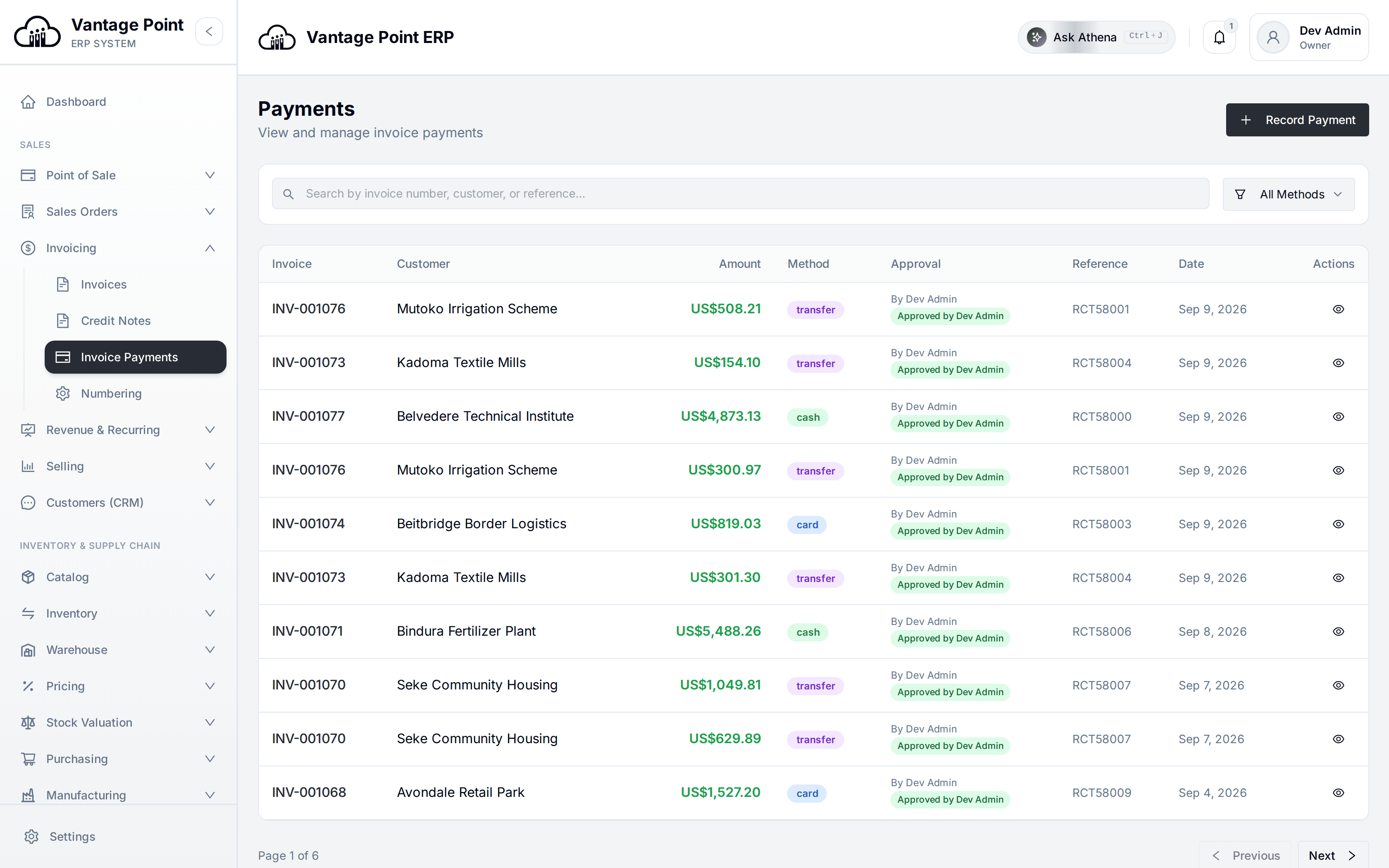Click the Vantage Point cloud logo in sidebar
Screen dimensions: 1389x868
pyautogui.click(x=37, y=31)
